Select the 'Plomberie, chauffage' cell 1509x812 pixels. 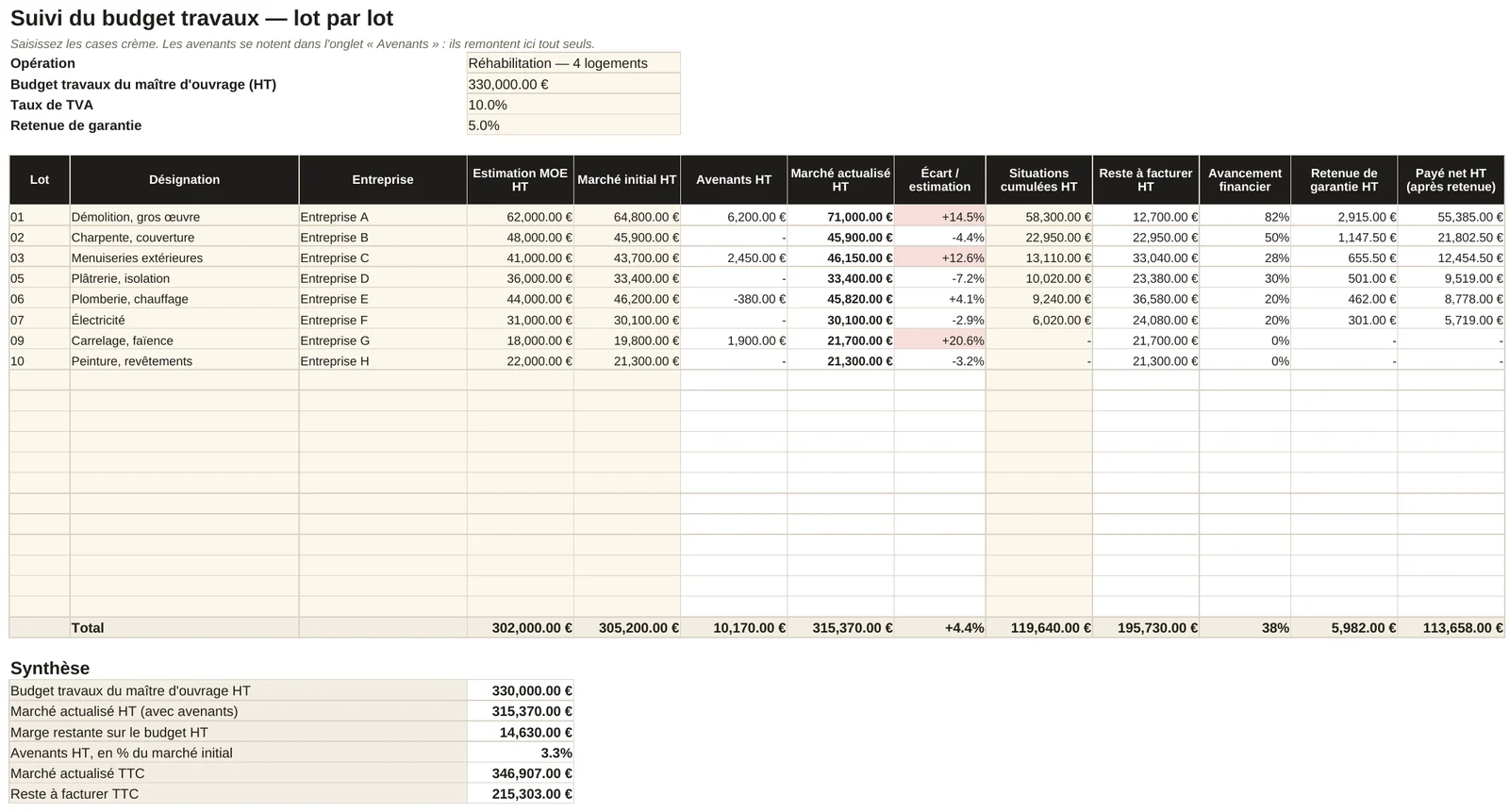point(184,299)
